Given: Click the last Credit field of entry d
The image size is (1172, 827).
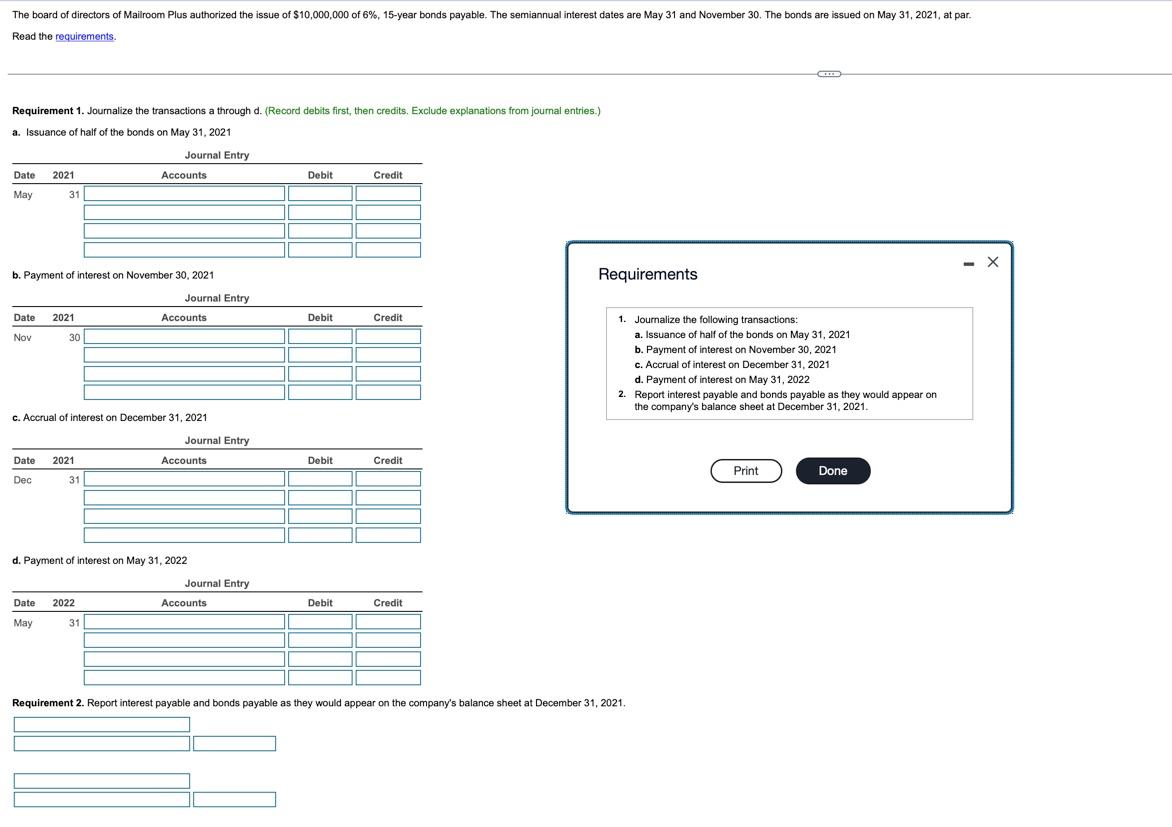Looking at the screenshot, I should coord(388,675).
